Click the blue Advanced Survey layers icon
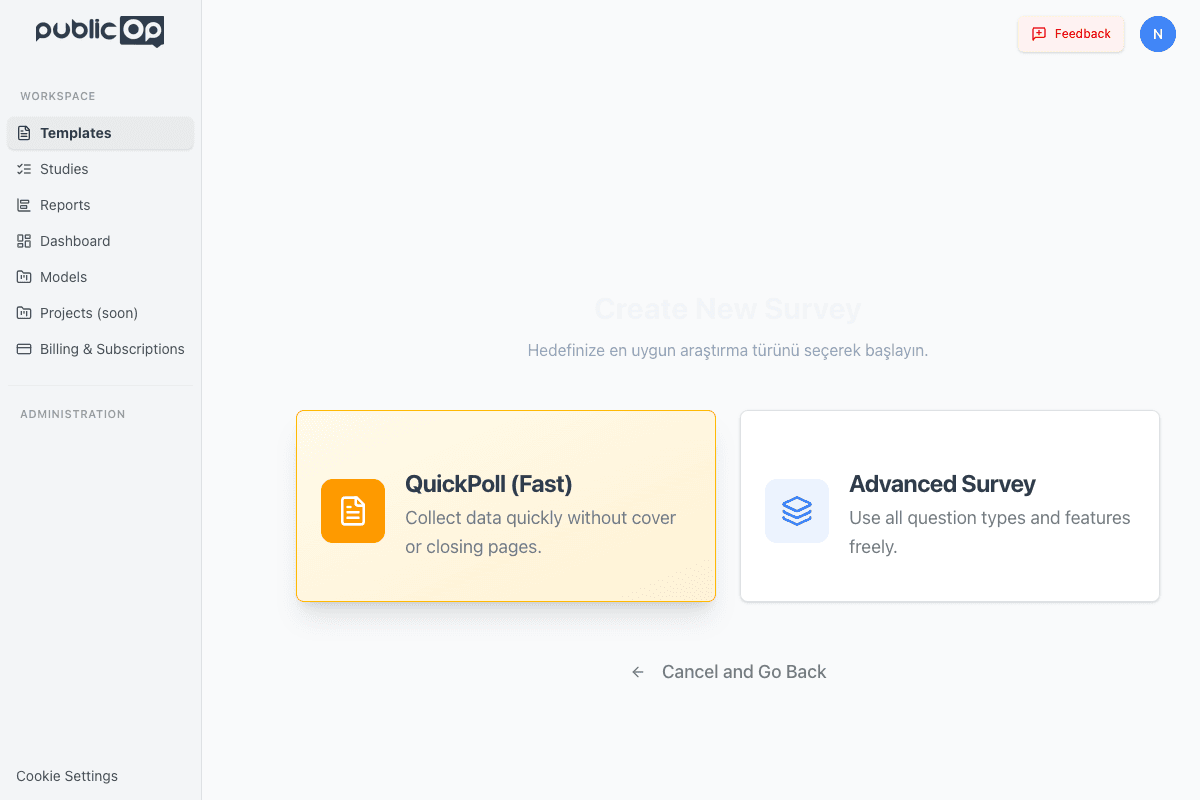This screenshot has height=800, width=1200. click(797, 511)
